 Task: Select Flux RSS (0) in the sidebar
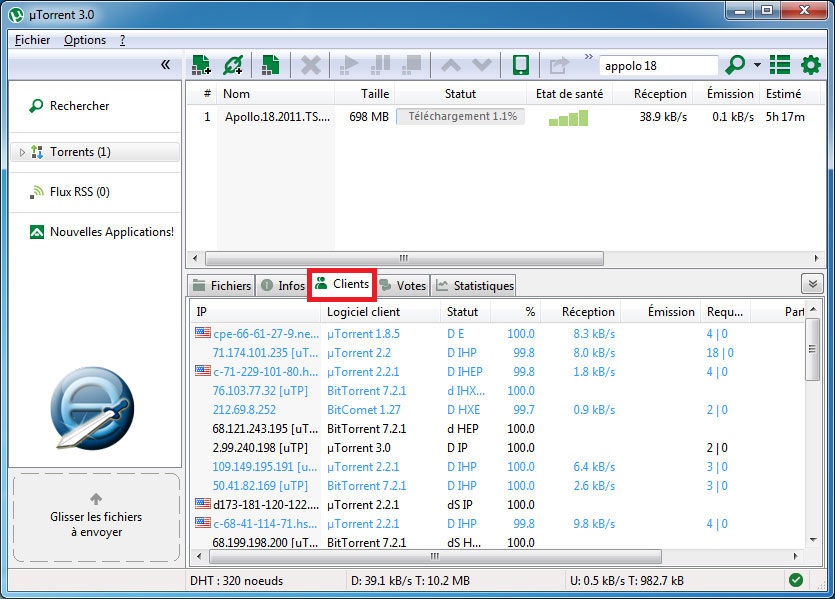click(x=79, y=192)
